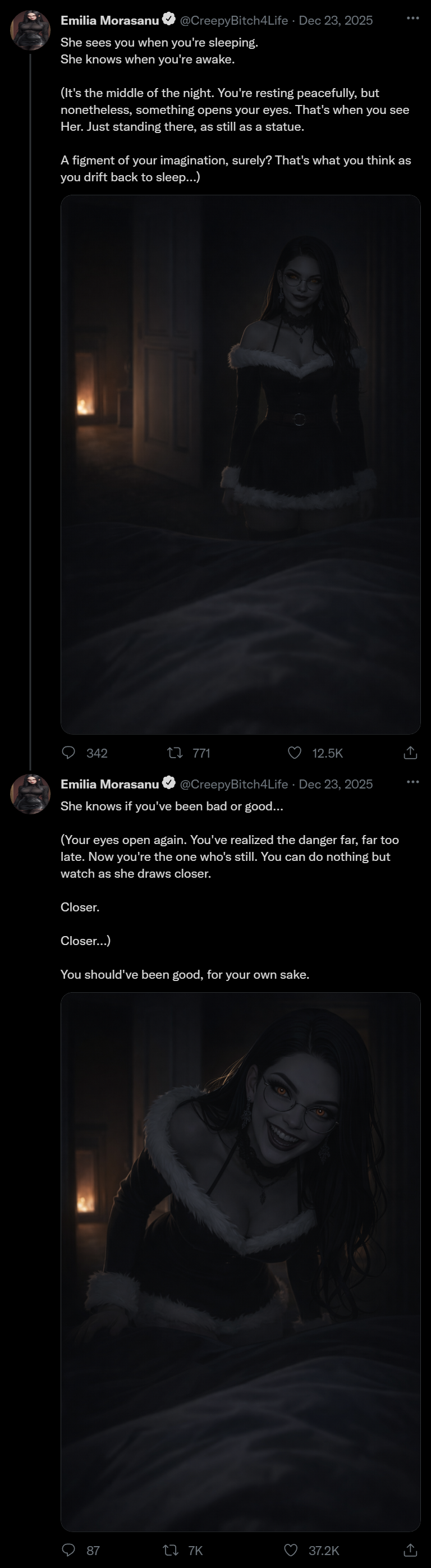Retweet the first tweet with 771 reposts
Image resolution: width=431 pixels, height=1568 pixels.
tap(175, 753)
